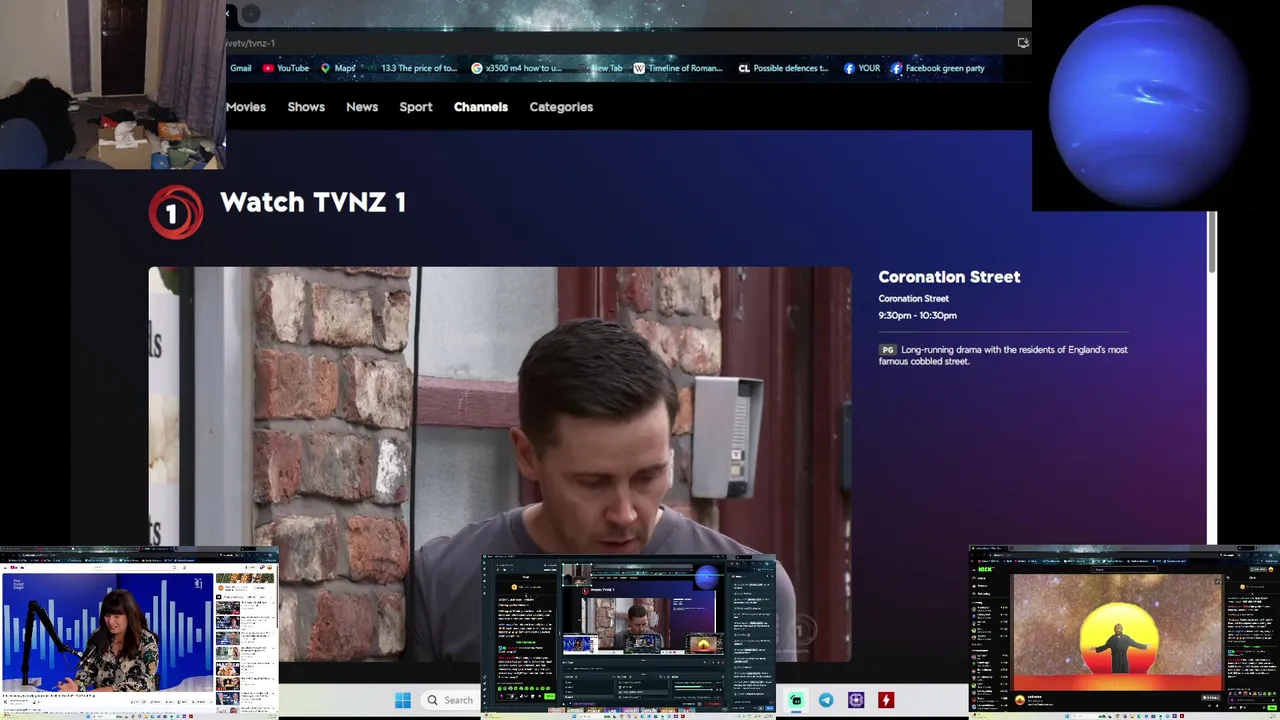Open the Categories navigation item
Image resolution: width=1280 pixels, height=720 pixels.
click(x=561, y=107)
